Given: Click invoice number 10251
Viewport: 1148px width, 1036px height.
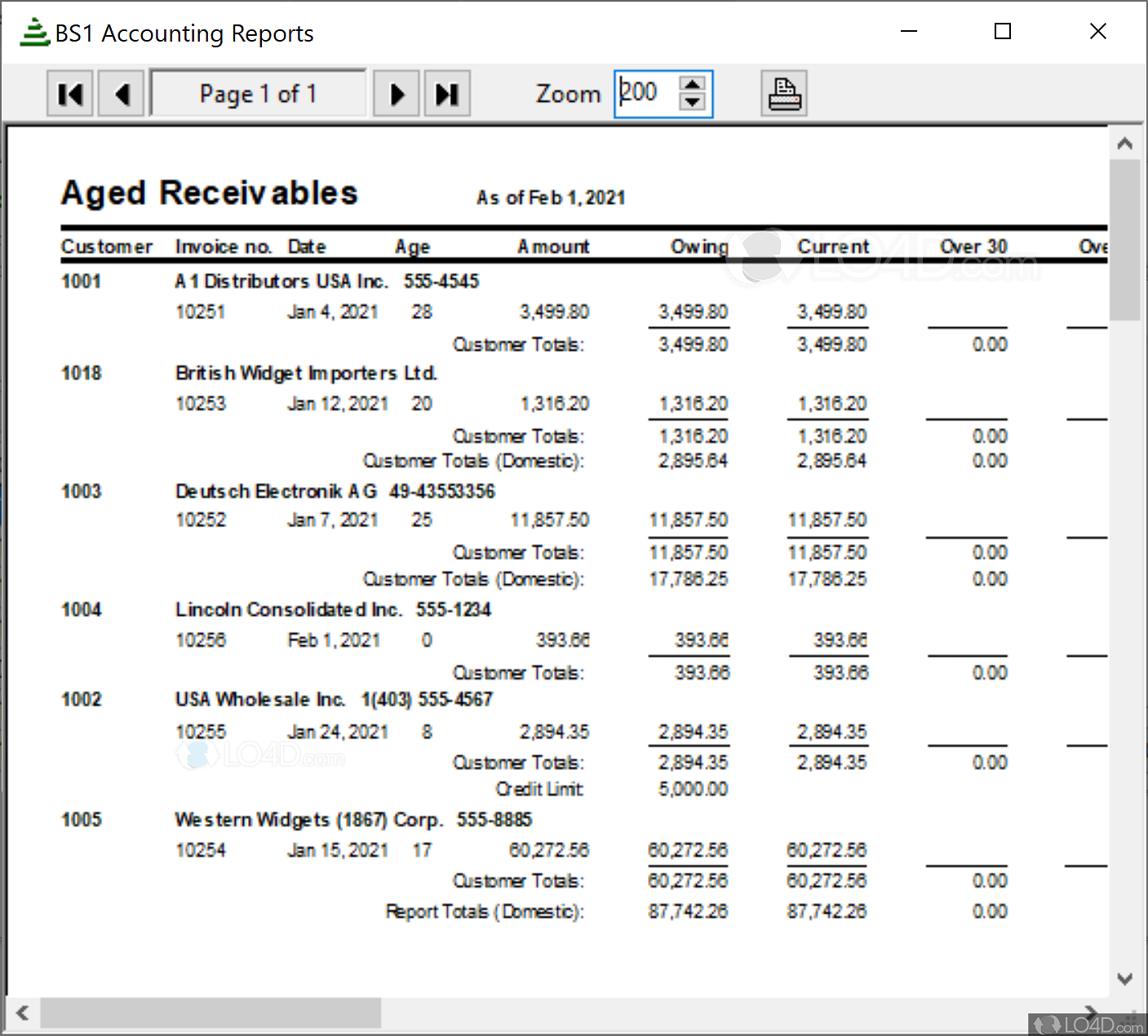Looking at the screenshot, I should pyautogui.click(x=201, y=312).
